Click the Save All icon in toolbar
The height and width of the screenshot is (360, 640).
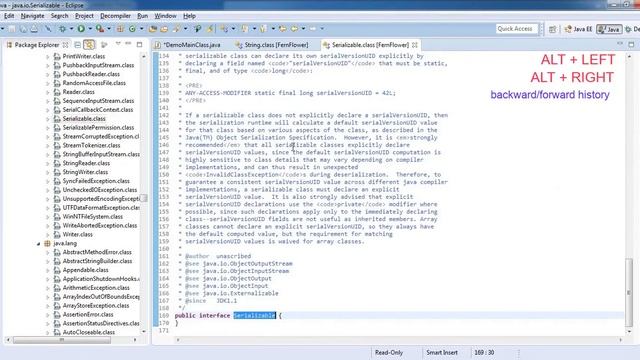pyautogui.click(x=23, y=29)
